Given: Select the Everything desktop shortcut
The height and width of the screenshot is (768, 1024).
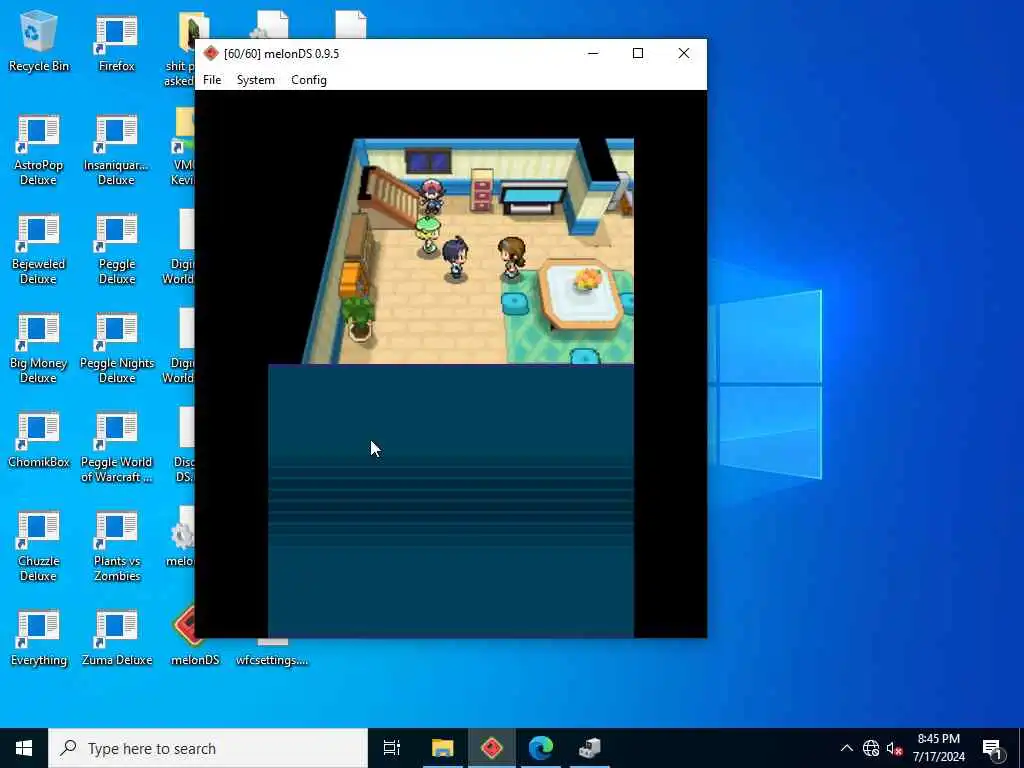Looking at the screenshot, I should tap(39, 638).
